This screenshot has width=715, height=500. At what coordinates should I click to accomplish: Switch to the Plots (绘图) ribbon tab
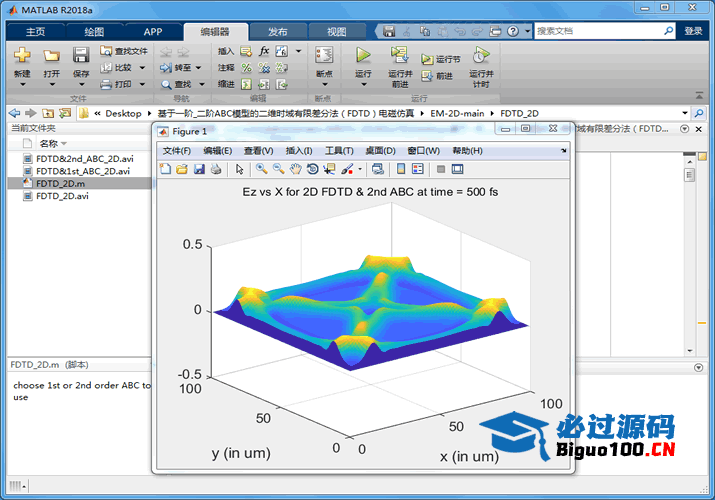[x=94, y=31]
